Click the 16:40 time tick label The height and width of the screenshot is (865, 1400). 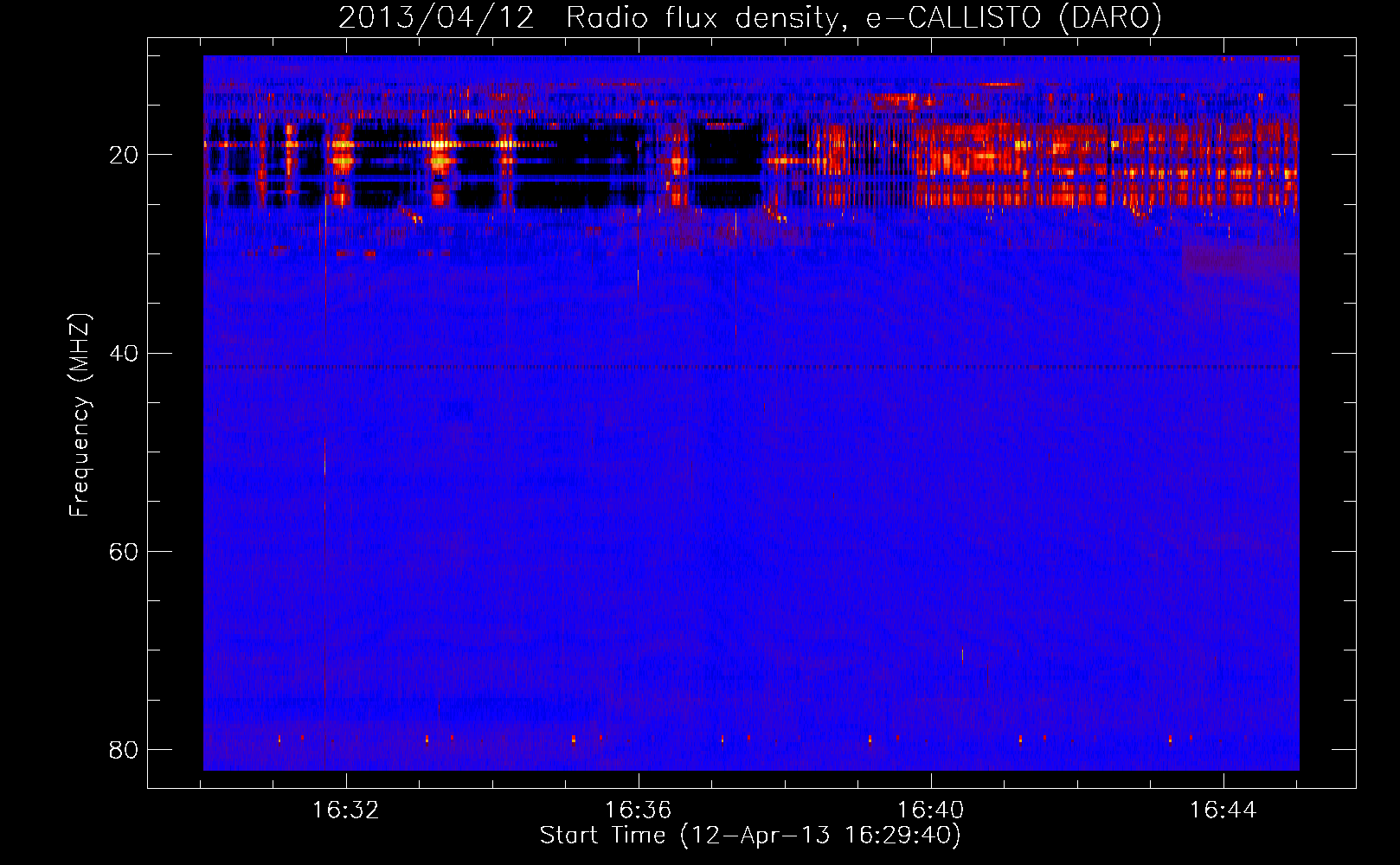(931, 811)
